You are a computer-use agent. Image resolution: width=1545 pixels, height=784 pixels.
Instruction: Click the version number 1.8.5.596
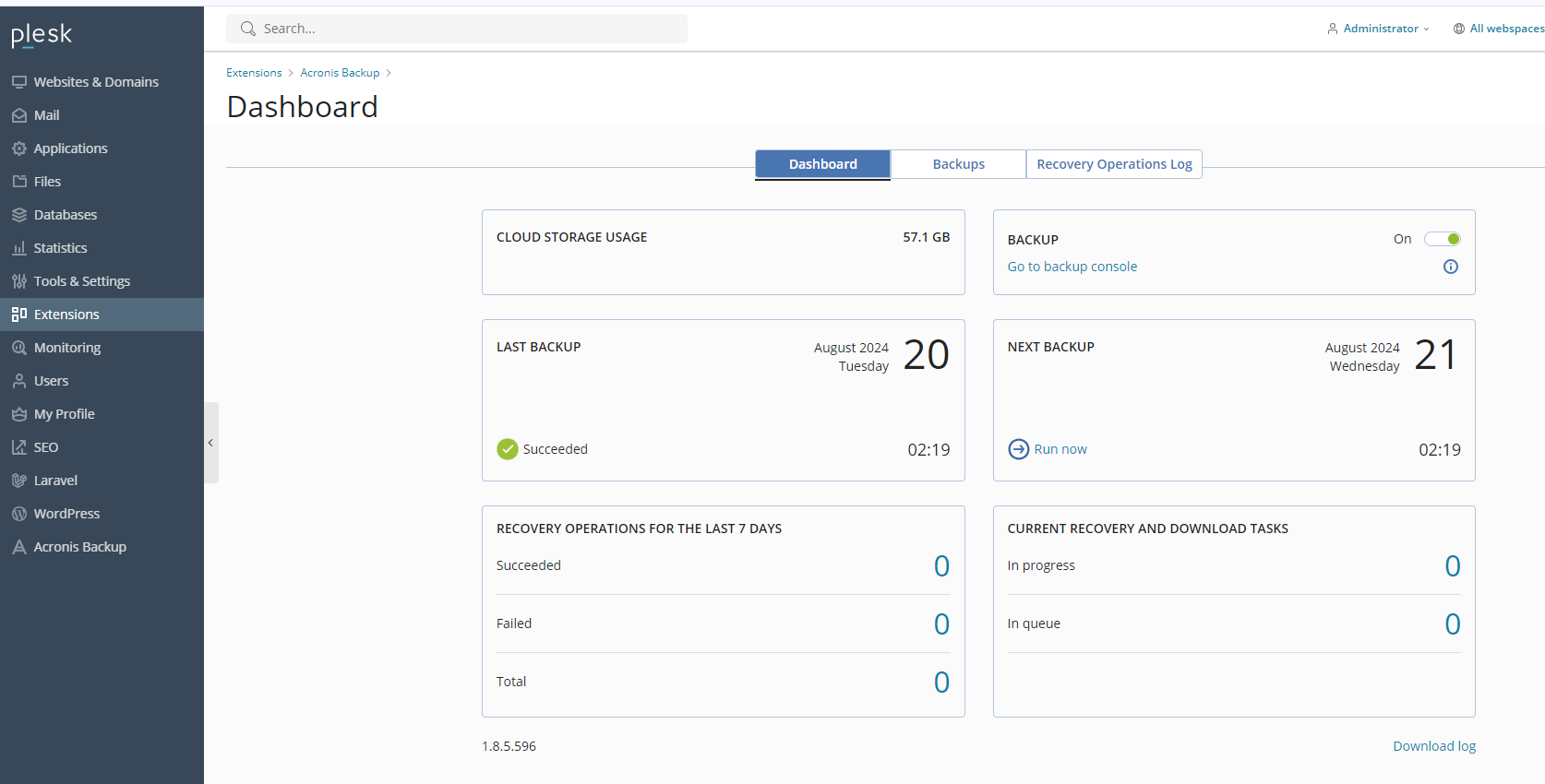[x=509, y=746]
